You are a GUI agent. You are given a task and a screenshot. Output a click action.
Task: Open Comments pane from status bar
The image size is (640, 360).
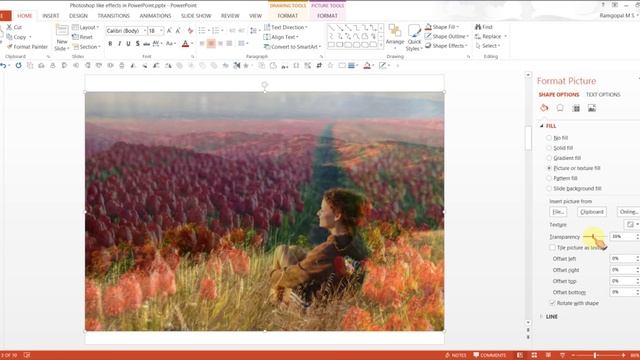489,355
